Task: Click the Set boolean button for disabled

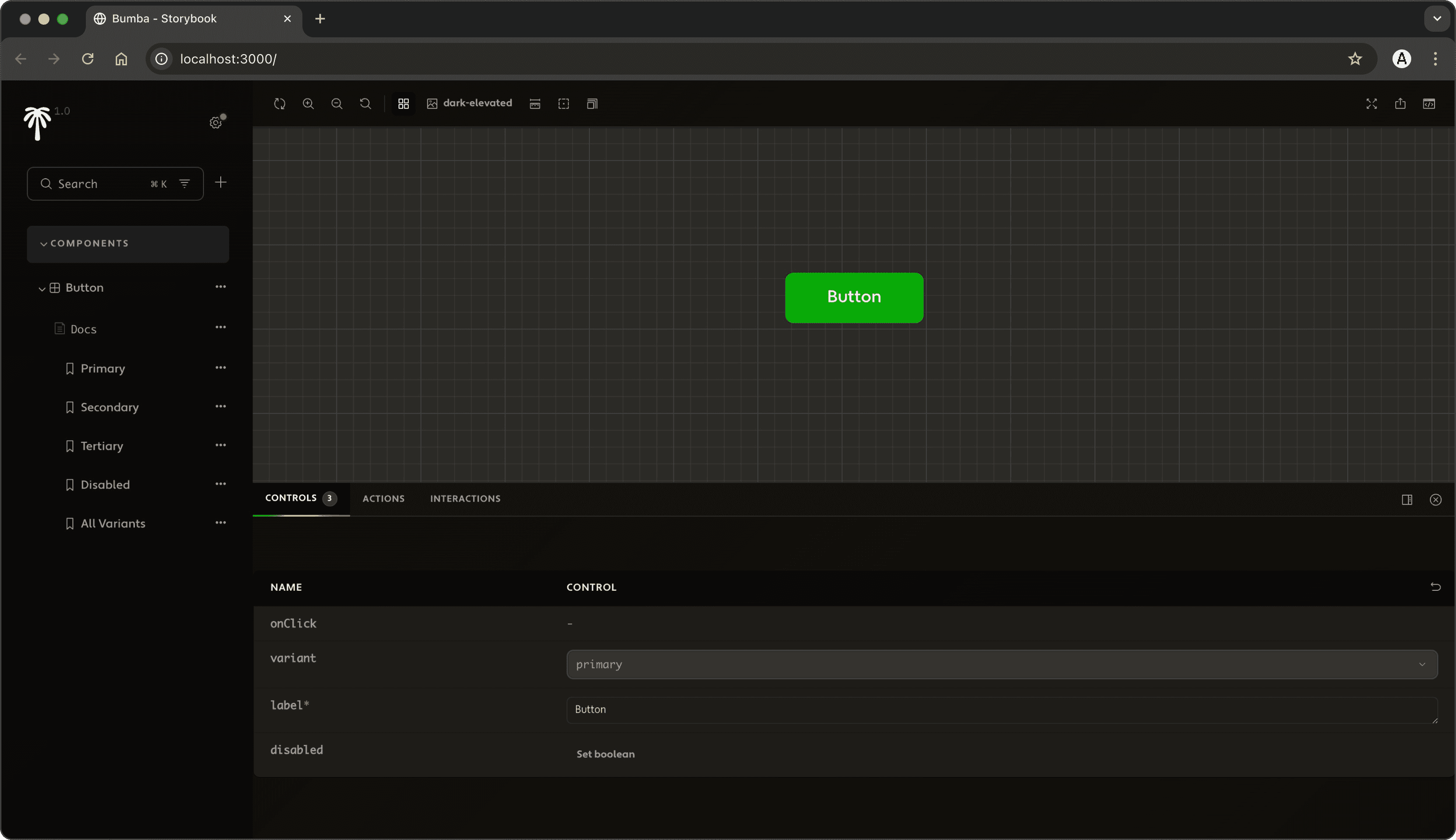Action: [x=605, y=754]
